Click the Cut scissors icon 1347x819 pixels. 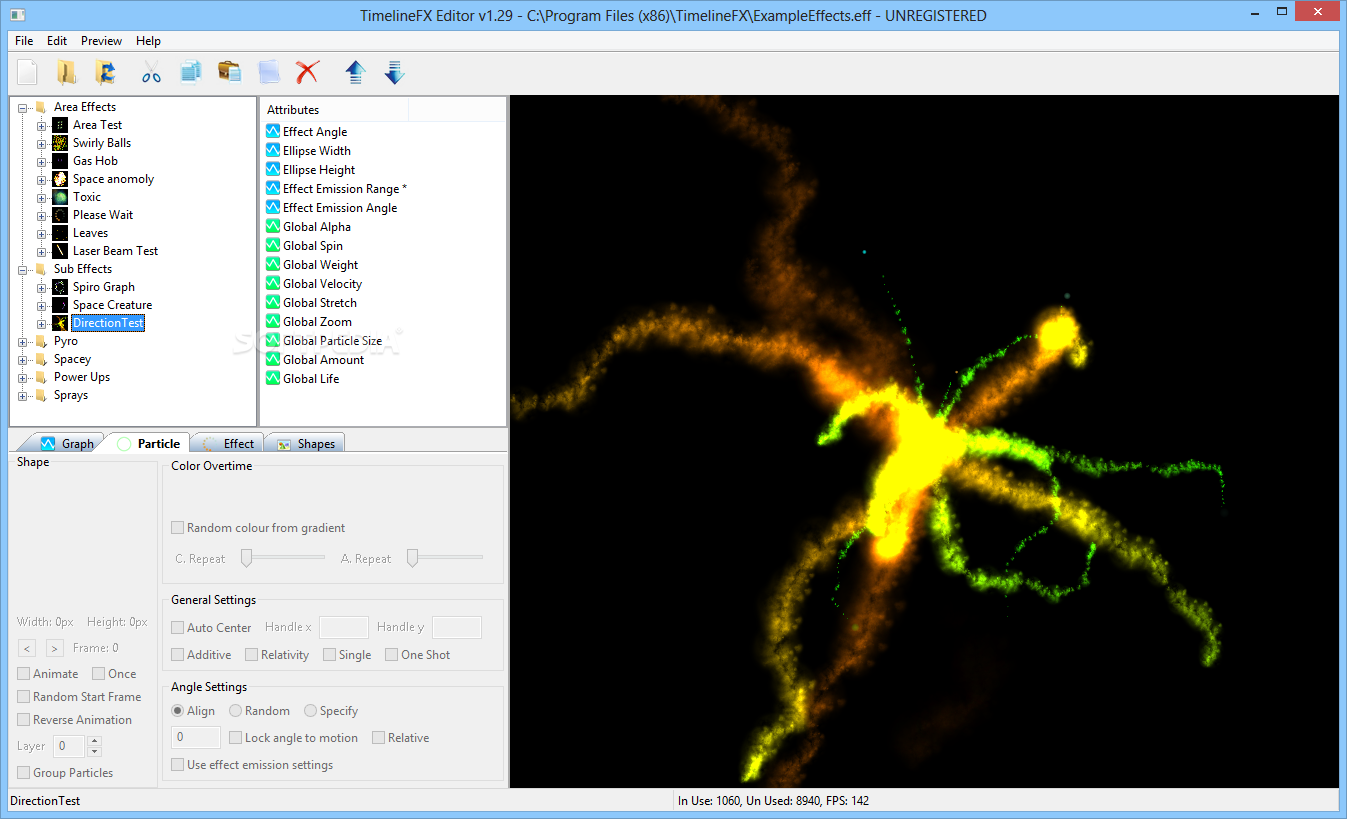[x=151, y=72]
